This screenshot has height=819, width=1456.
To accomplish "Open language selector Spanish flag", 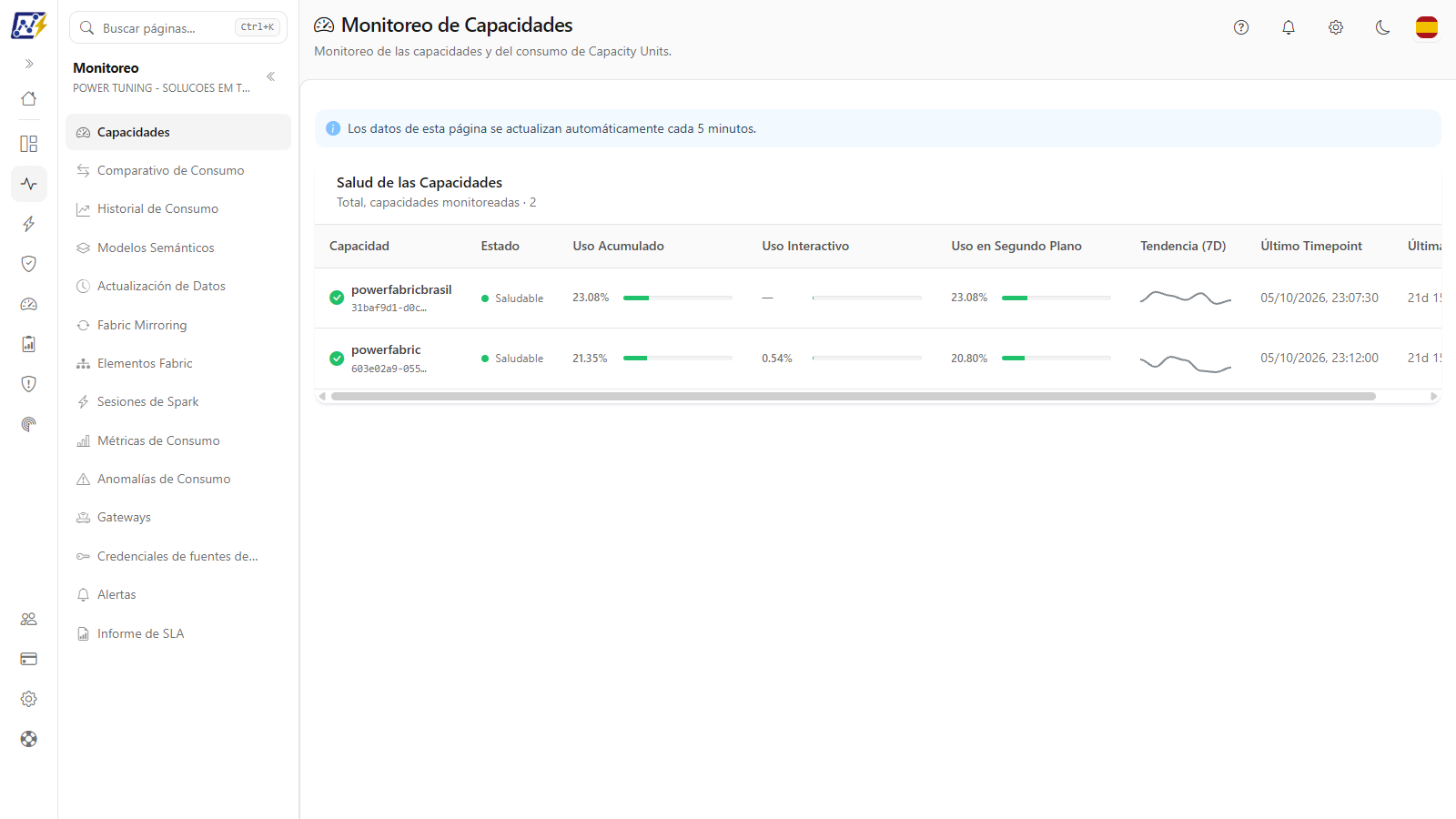I will 1427,27.
